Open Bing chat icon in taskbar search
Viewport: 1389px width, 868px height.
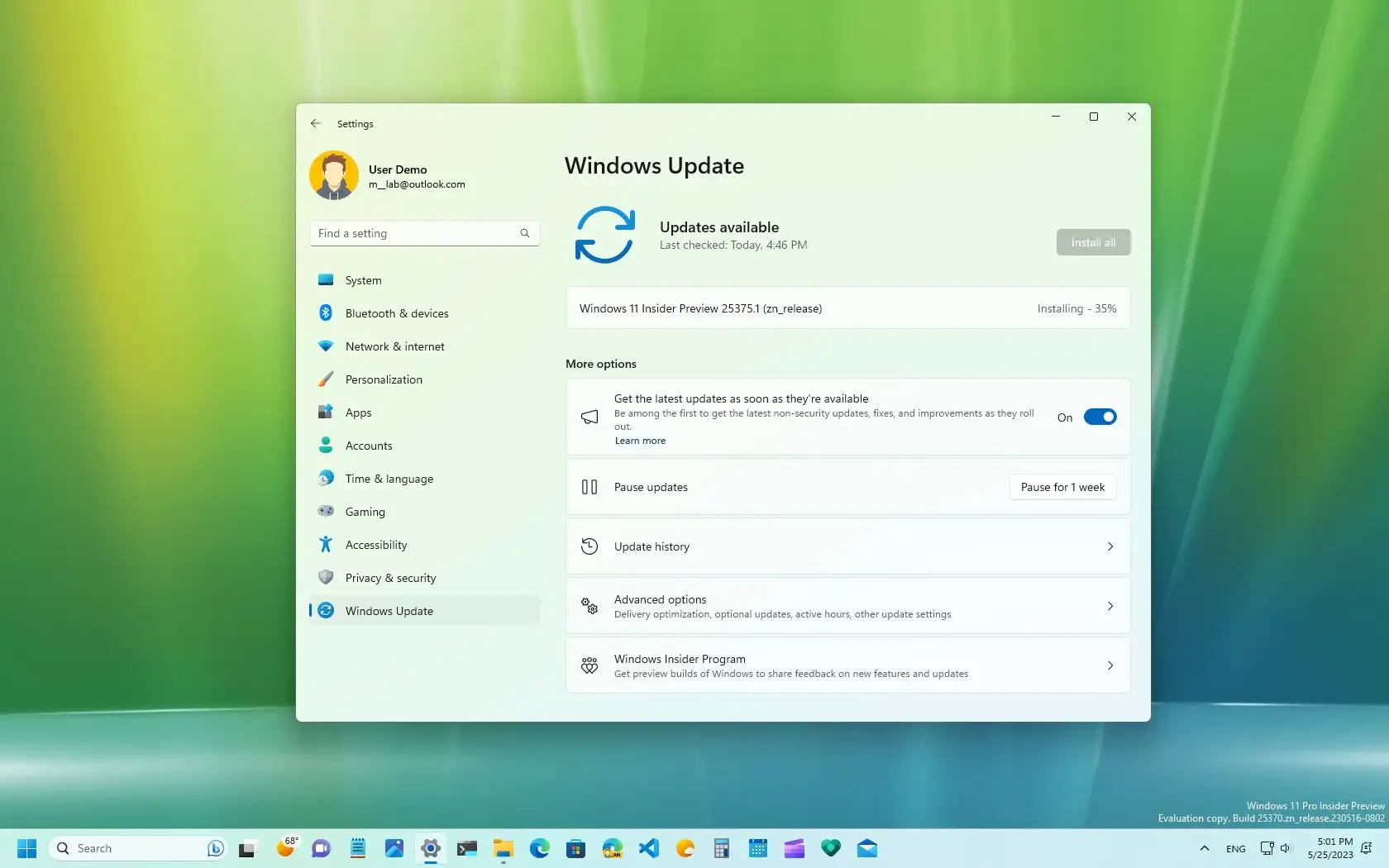pyautogui.click(x=215, y=848)
